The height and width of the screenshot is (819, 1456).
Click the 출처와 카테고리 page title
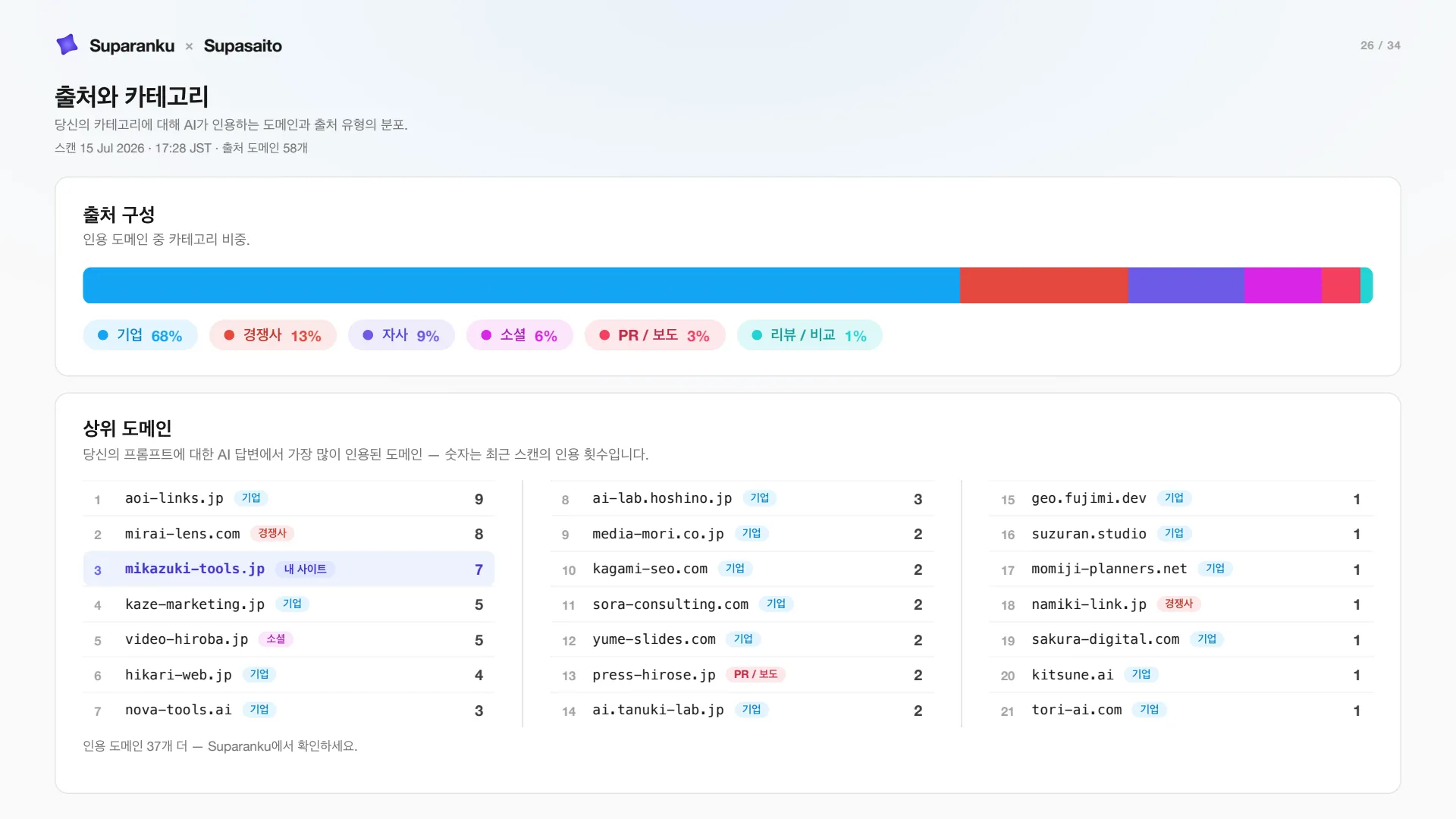(131, 96)
